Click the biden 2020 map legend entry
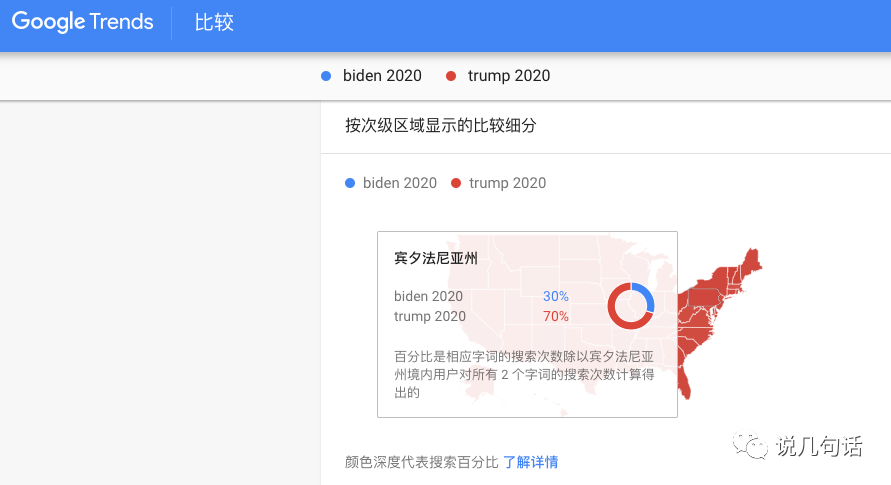The width and height of the screenshot is (891, 485). 399,183
